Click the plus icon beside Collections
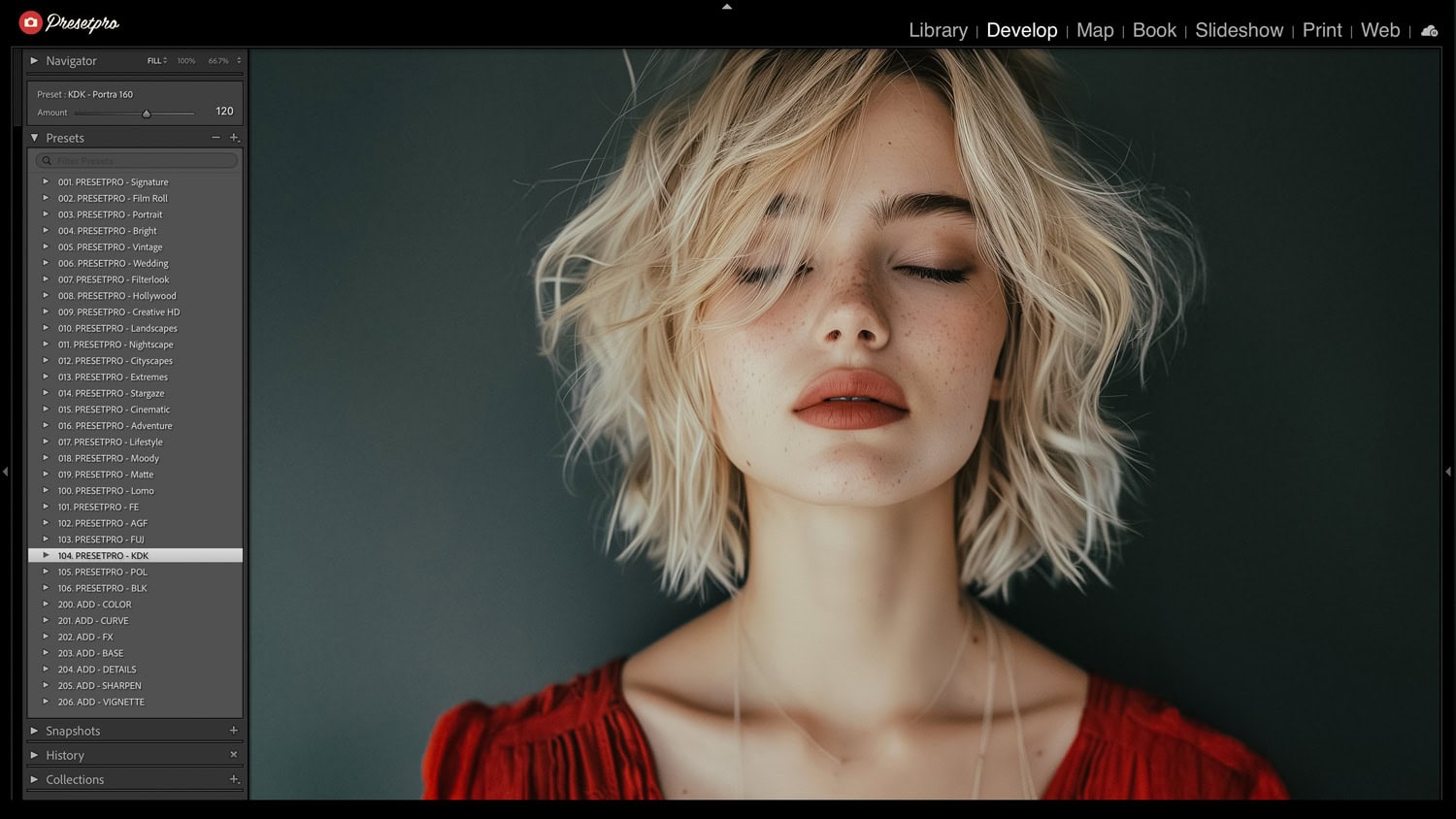This screenshot has width=1456, height=819. coord(234,779)
